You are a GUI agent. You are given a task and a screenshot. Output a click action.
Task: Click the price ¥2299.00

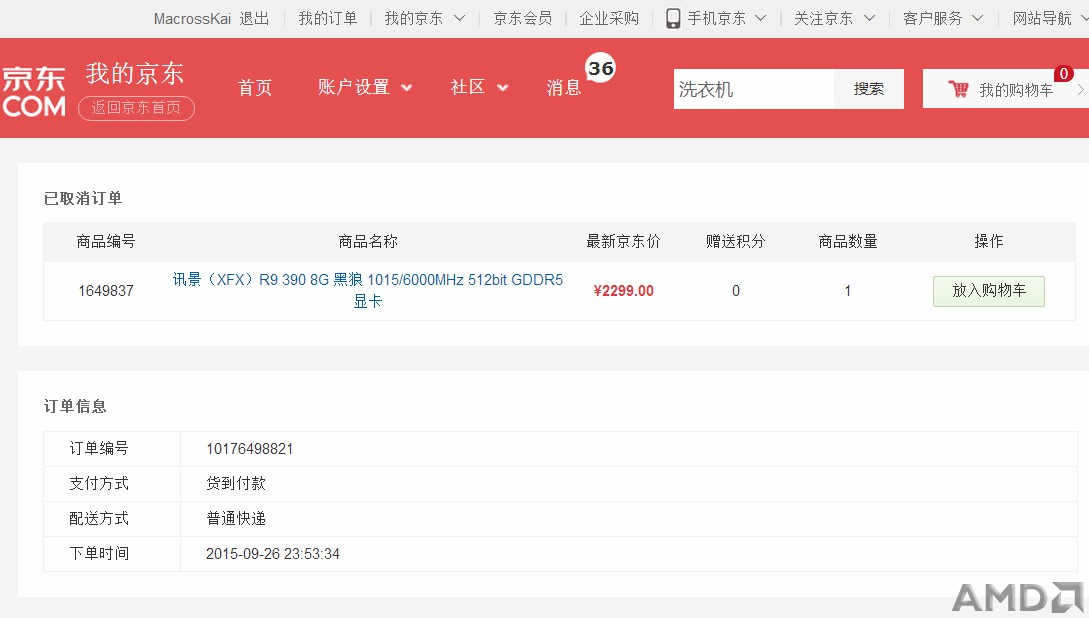tap(624, 291)
